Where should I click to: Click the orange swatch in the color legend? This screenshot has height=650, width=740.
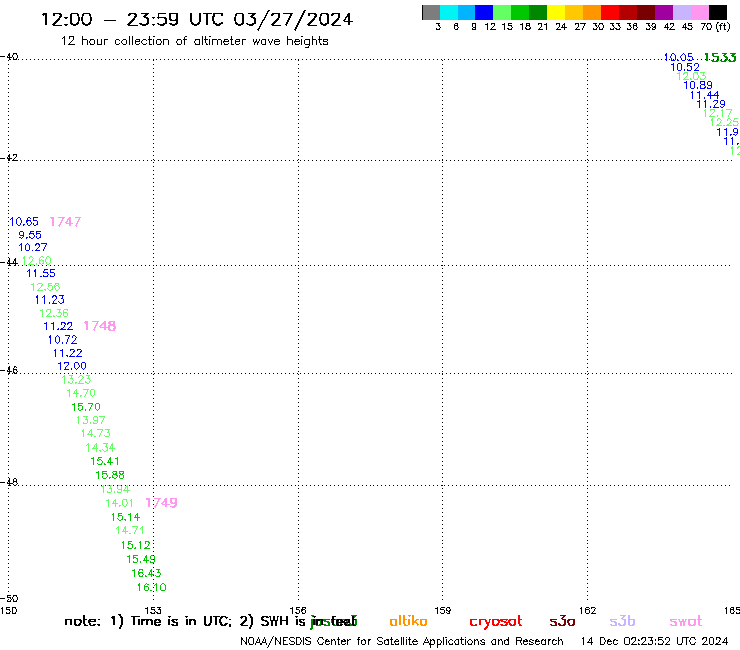pyautogui.click(x=592, y=12)
